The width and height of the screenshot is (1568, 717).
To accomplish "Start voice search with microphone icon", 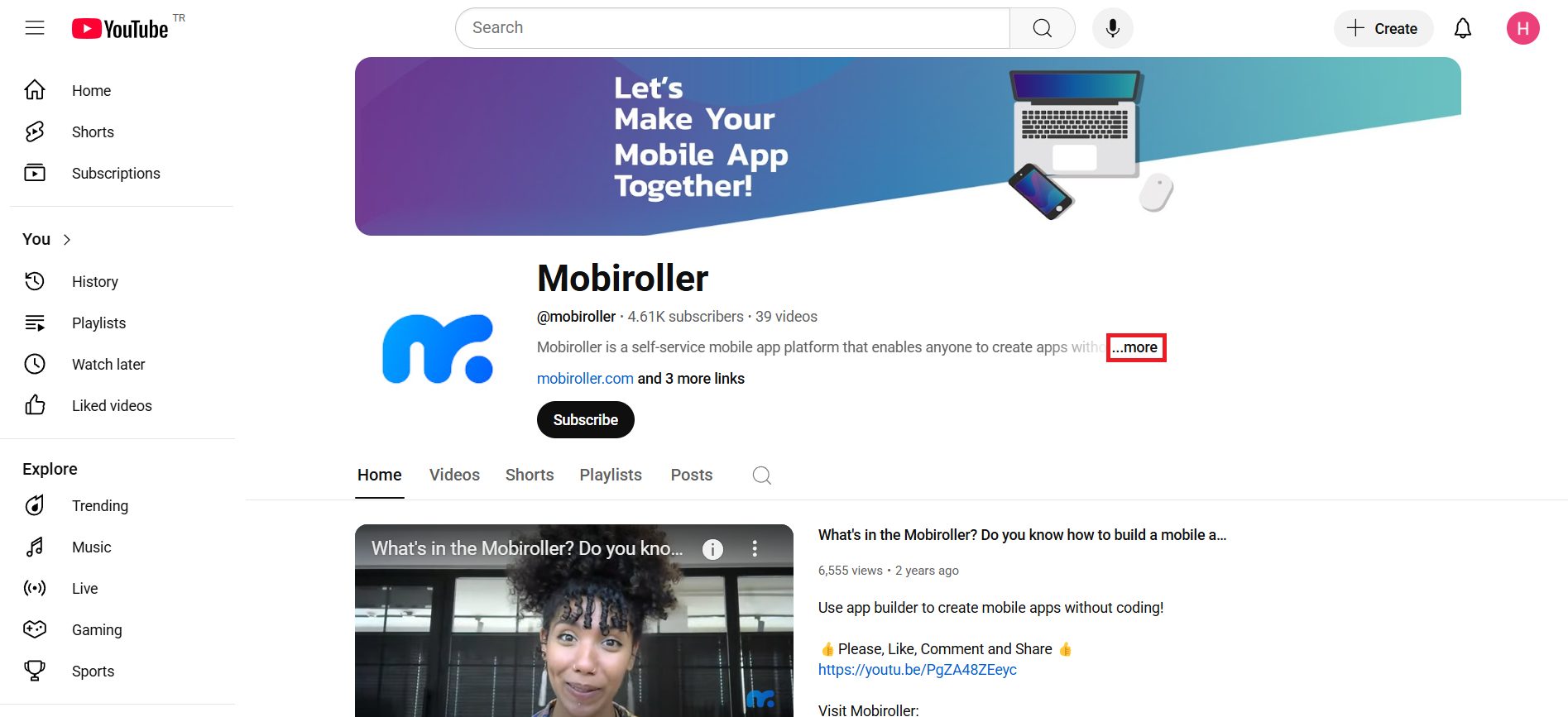I will (x=1113, y=28).
